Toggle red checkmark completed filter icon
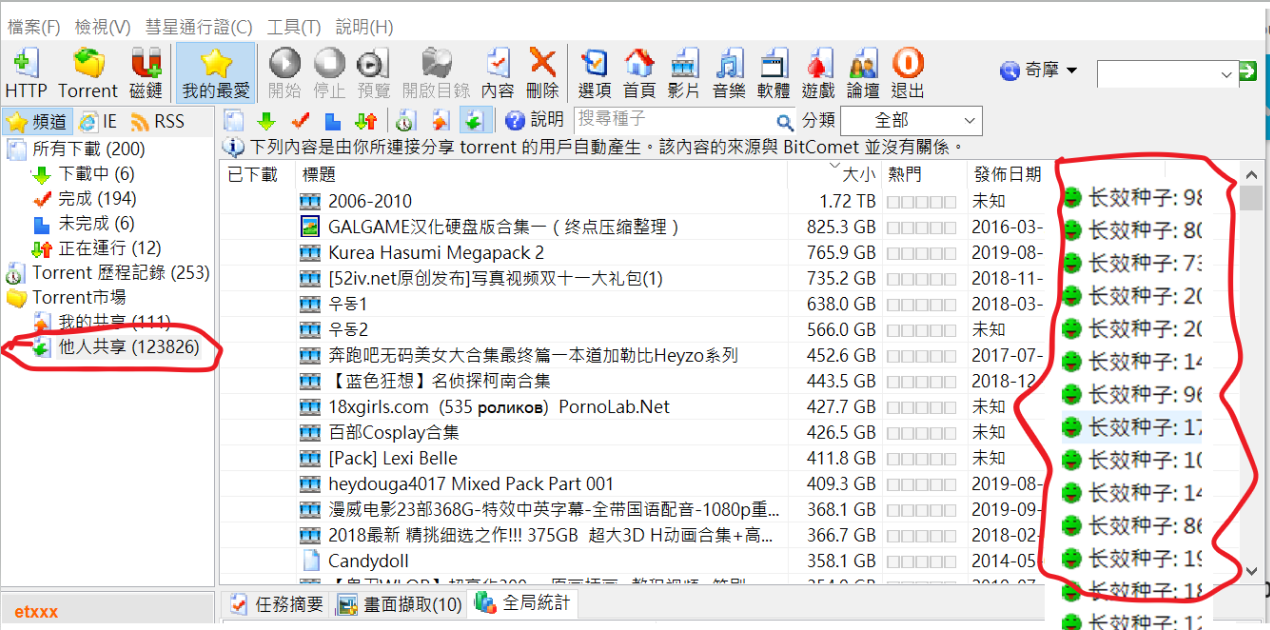Image resolution: width=1270 pixels, height=630 pixels. click(x=299, y=121)
